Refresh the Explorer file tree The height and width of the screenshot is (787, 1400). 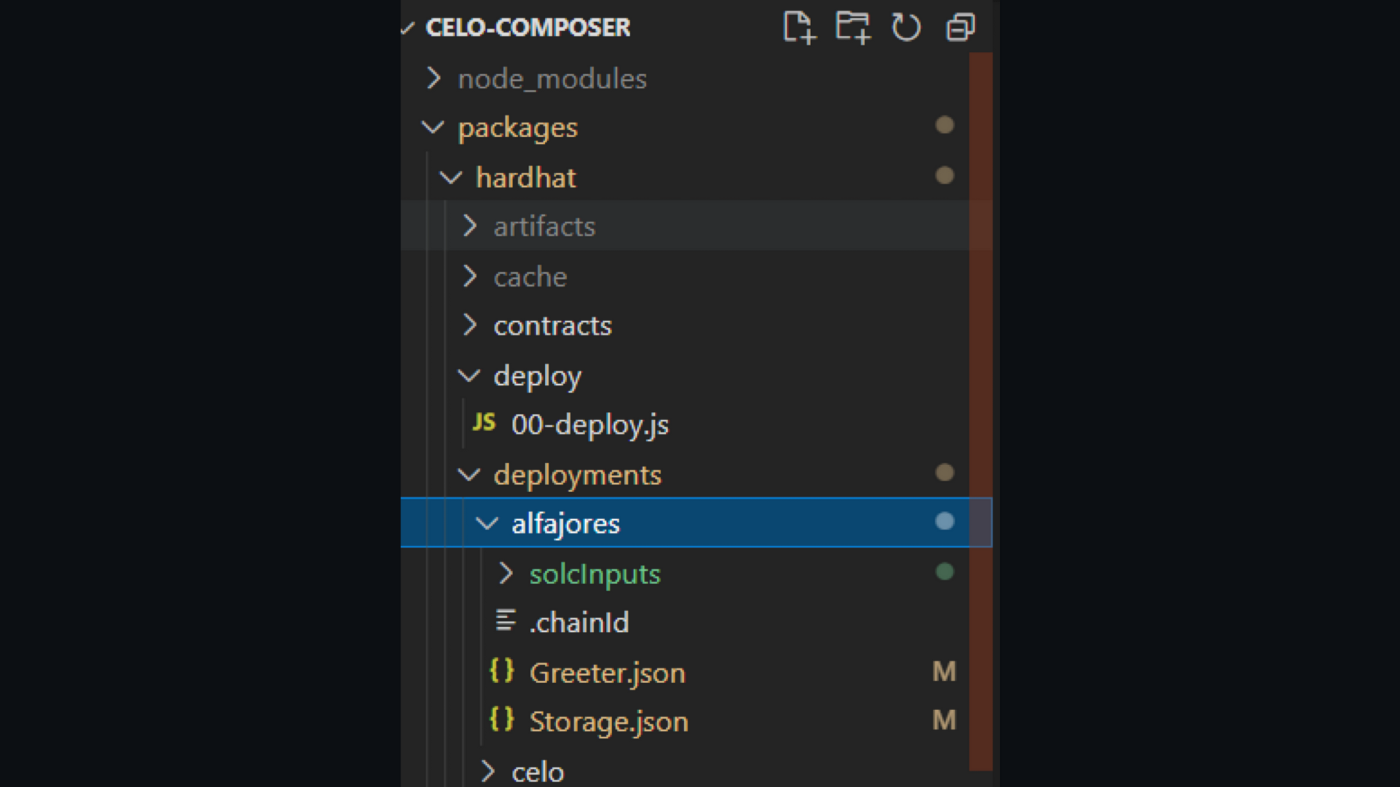pyautogui.click(x=906, y=27)
